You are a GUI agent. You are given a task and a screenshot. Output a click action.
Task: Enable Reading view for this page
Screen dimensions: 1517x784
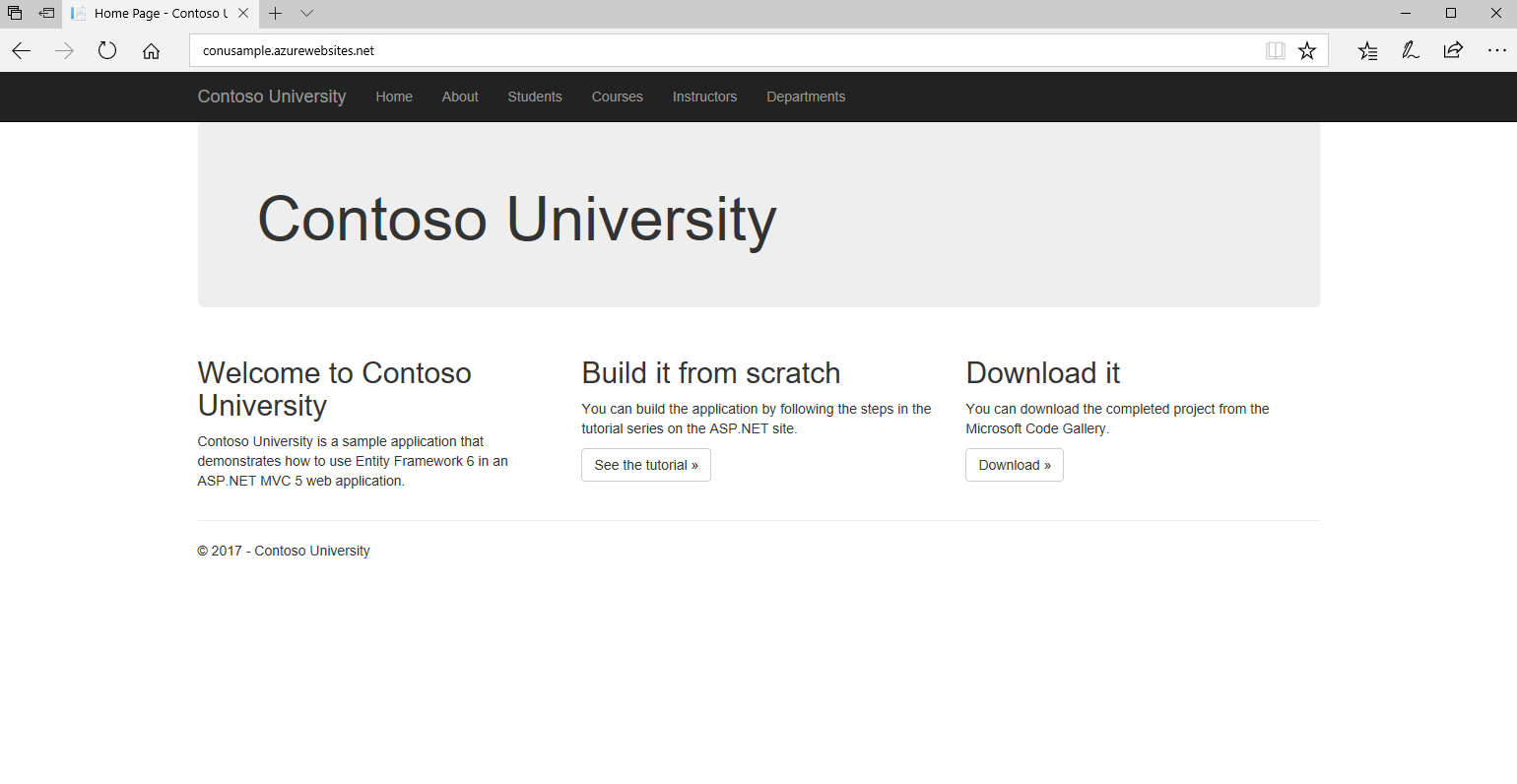coord(1275,50)
